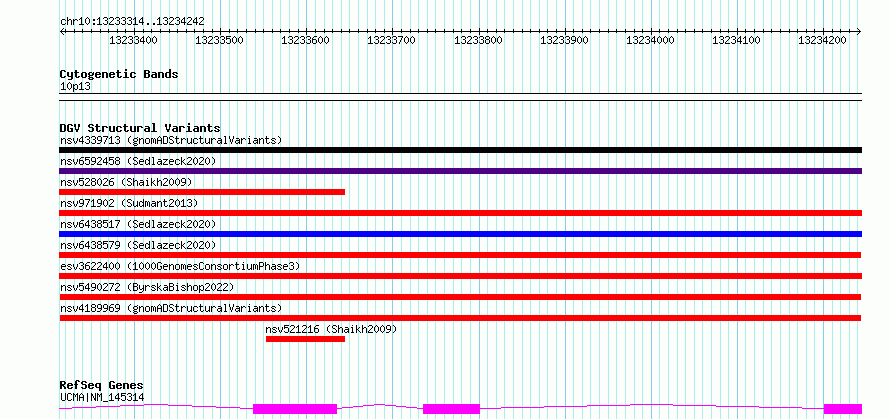
Task: Open nsv528026 (Shaikh2009) label
Action: 126,182
